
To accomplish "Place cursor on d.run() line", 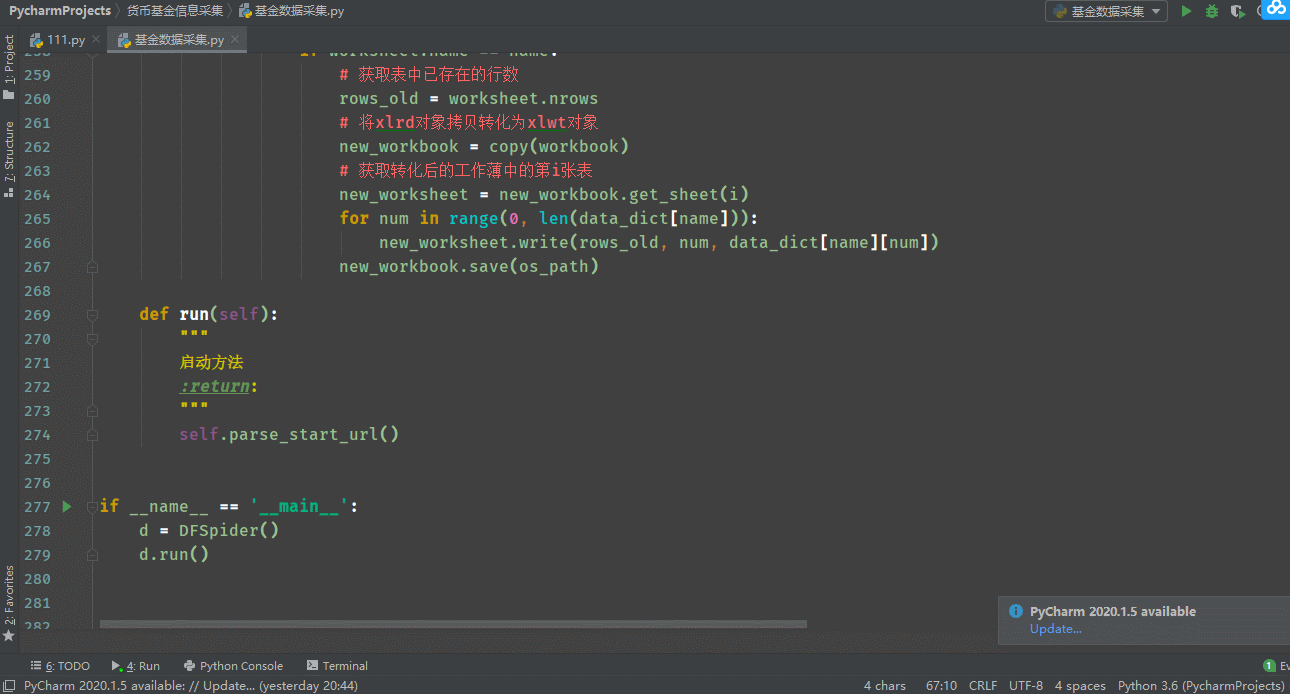I will point(174,554).
